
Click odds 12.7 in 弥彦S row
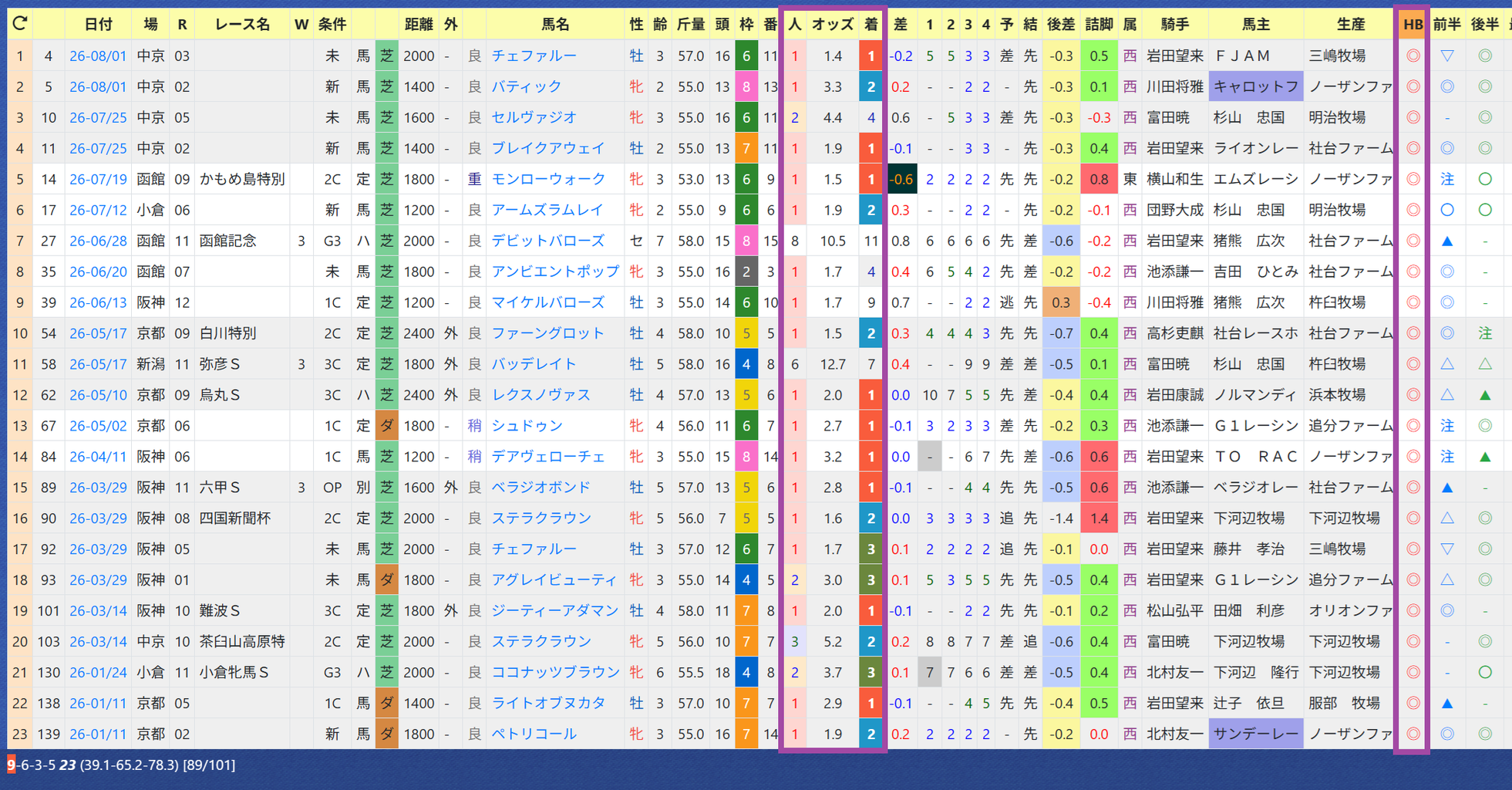pyautogui.click(x=833, y=364)
